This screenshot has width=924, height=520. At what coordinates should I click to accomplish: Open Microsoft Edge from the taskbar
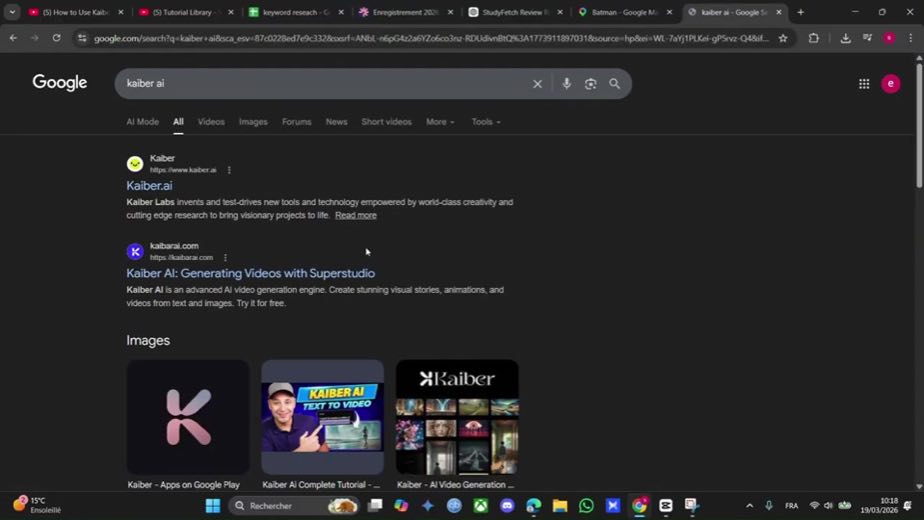click(533, 505)
